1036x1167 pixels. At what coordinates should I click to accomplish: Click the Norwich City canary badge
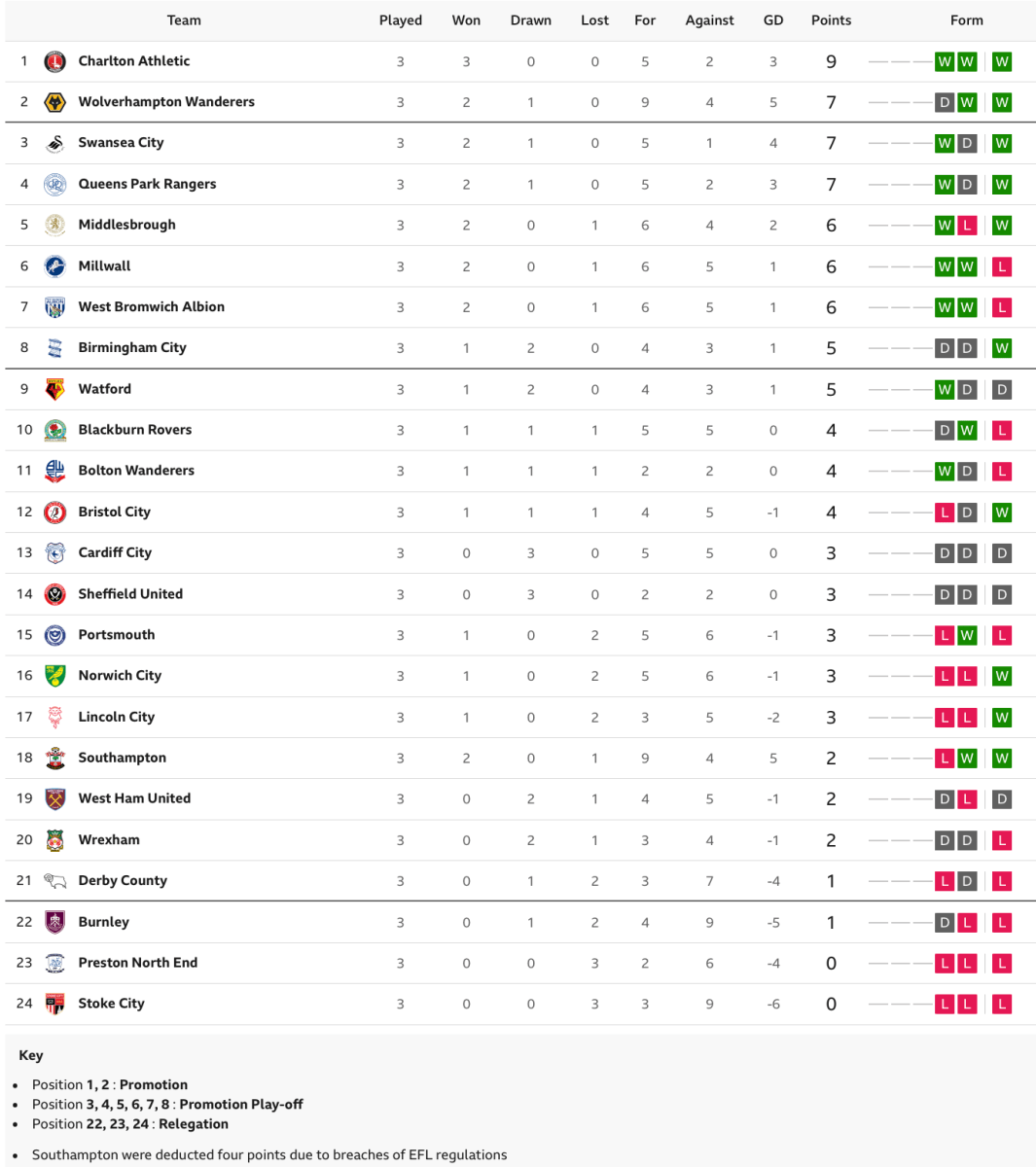coord(55,676)
